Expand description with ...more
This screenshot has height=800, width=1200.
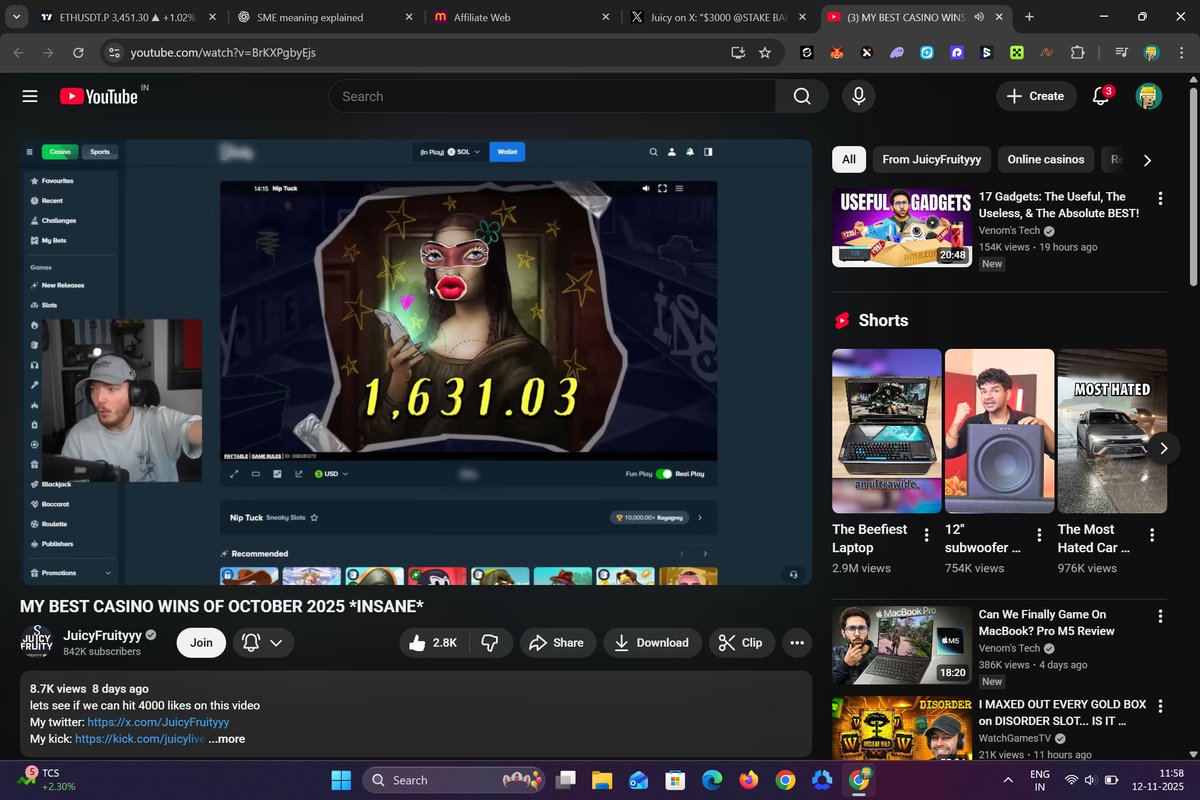(227, 739)
